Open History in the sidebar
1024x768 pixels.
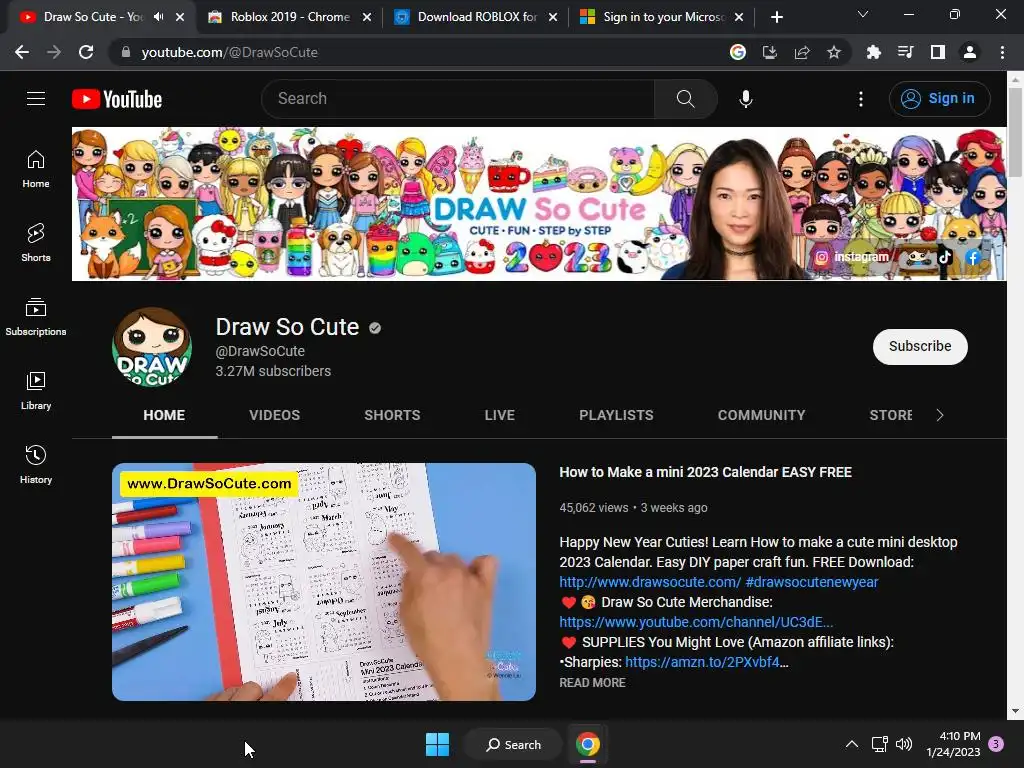[36, 464]
